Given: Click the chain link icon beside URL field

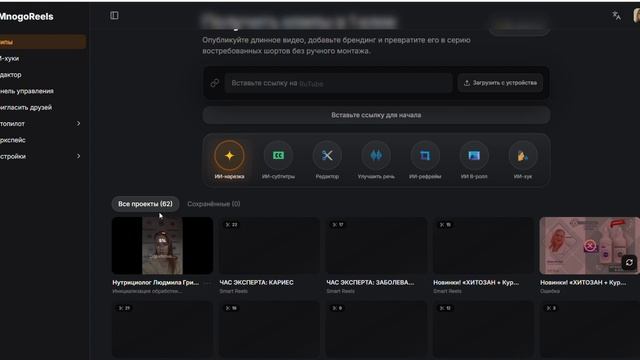Looking at the screenshot, I should 215,83.
